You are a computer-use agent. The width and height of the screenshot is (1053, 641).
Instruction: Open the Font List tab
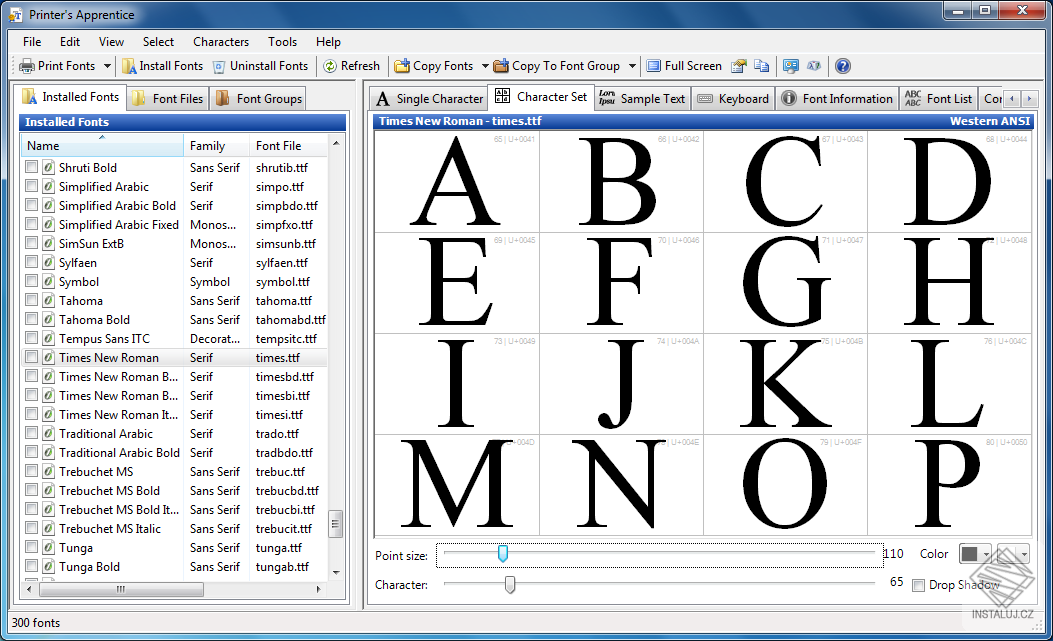938,99
